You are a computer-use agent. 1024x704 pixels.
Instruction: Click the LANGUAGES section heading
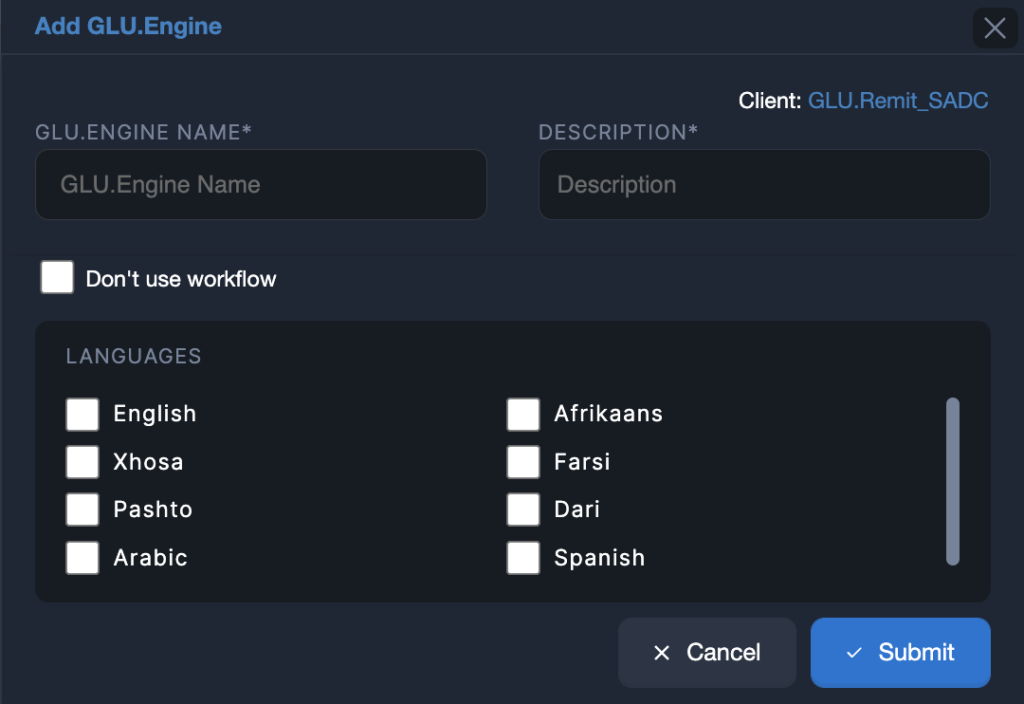(x=134, y=357)
